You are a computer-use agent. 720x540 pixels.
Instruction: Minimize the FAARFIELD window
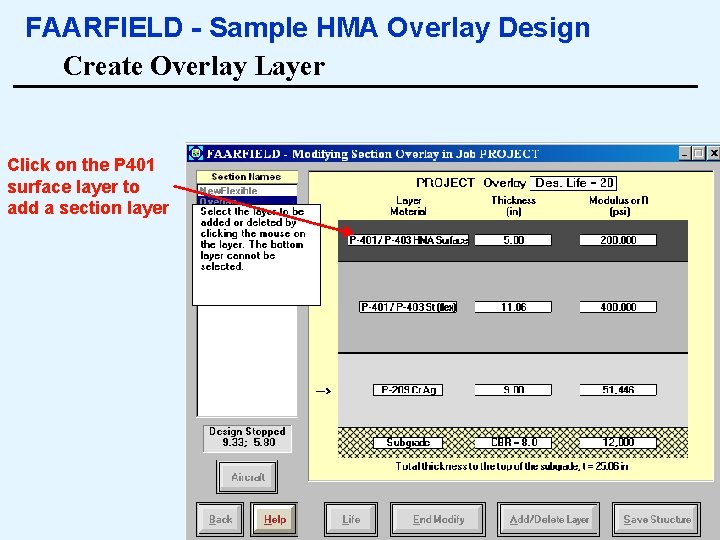coord(685,153)
